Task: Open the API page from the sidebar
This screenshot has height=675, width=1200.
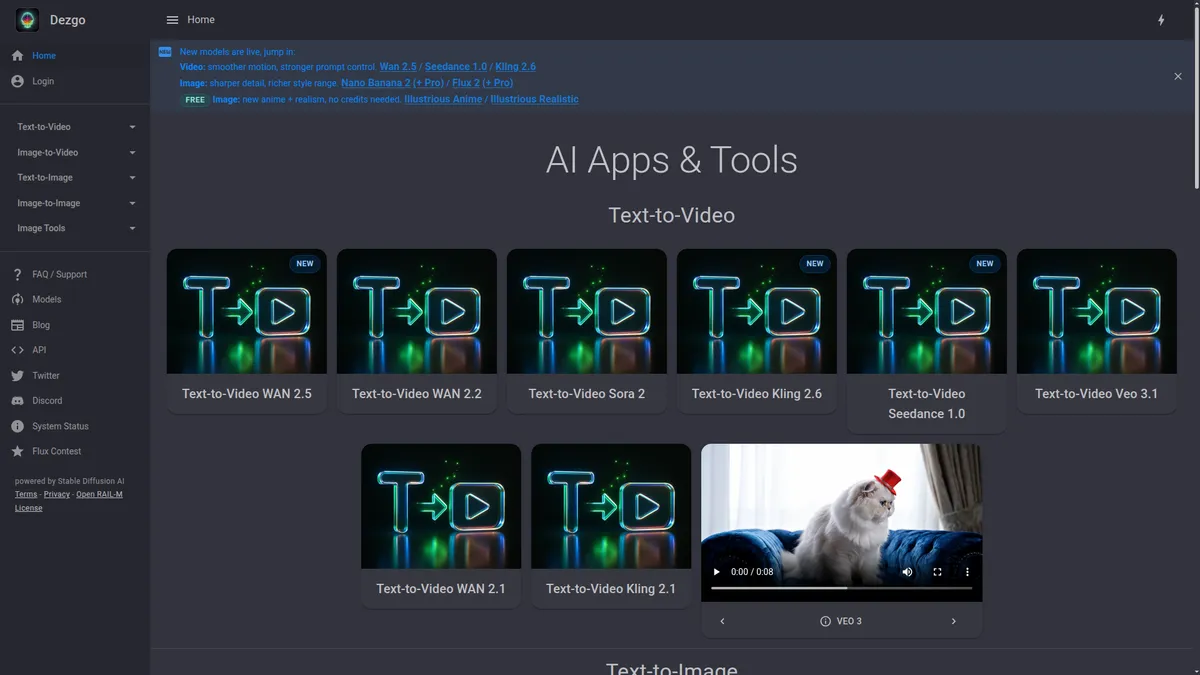Action: point(39,350)
